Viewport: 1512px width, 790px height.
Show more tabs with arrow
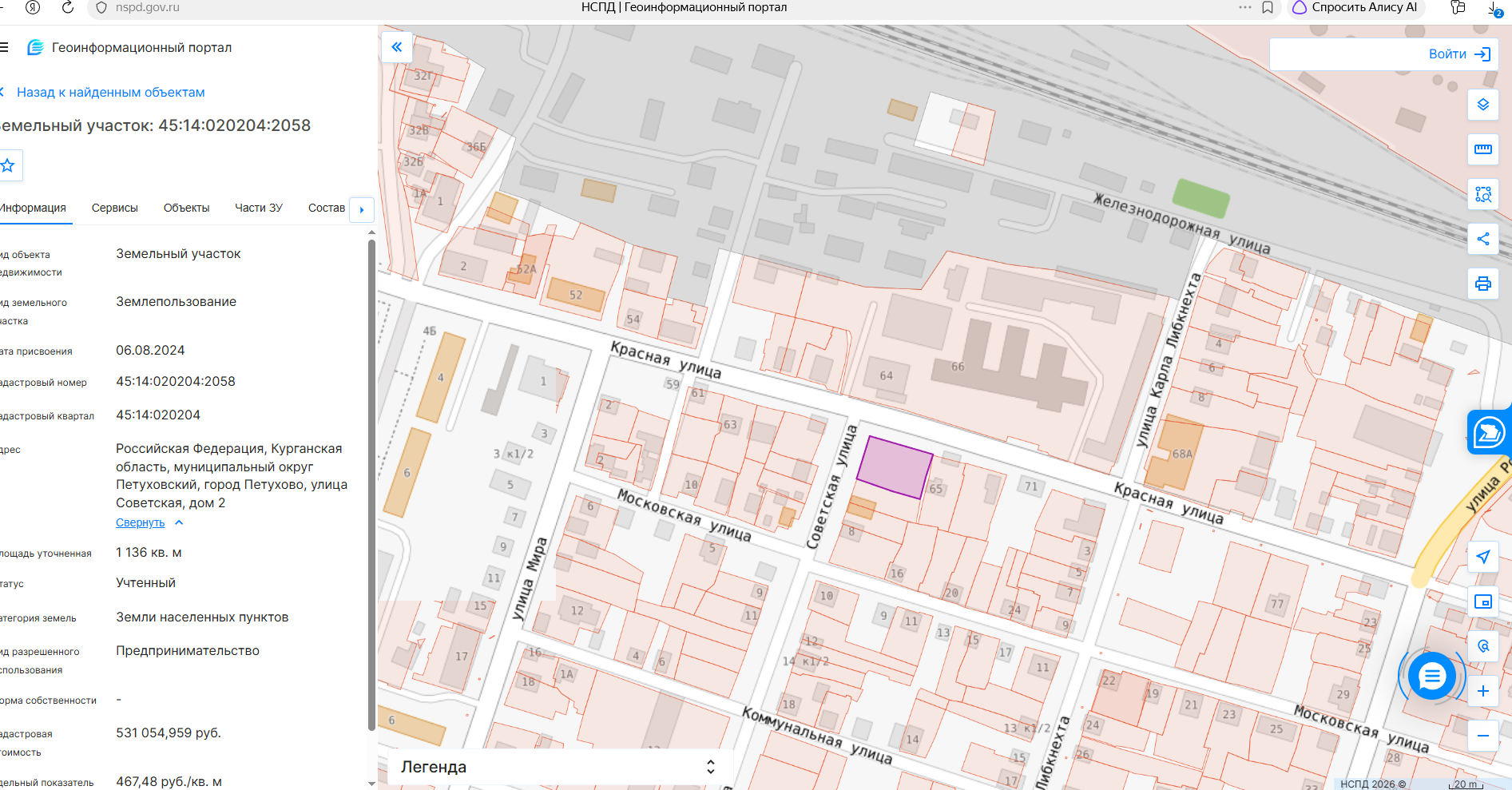pos(362,209)
